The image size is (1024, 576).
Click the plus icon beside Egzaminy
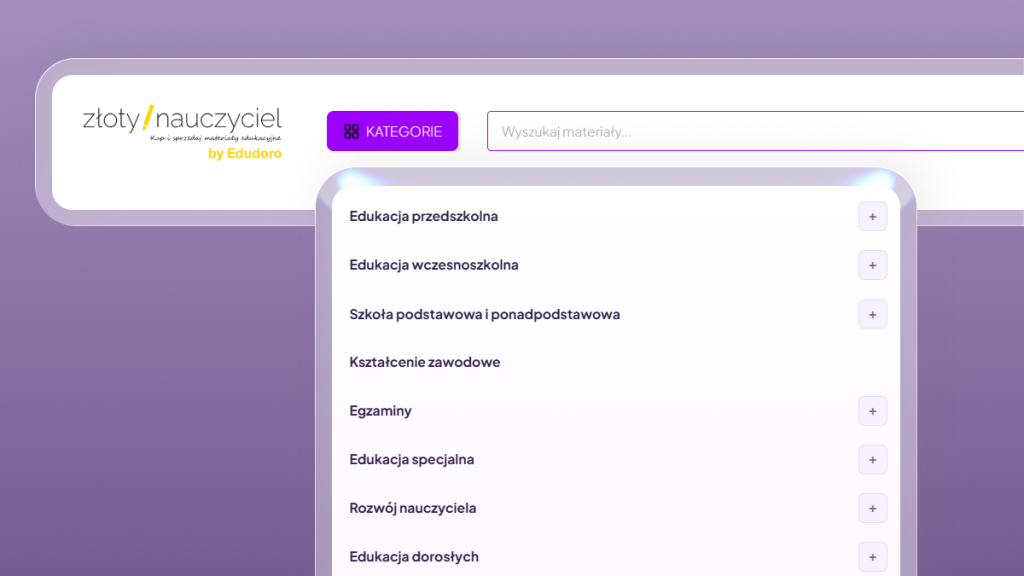(872, 411)
